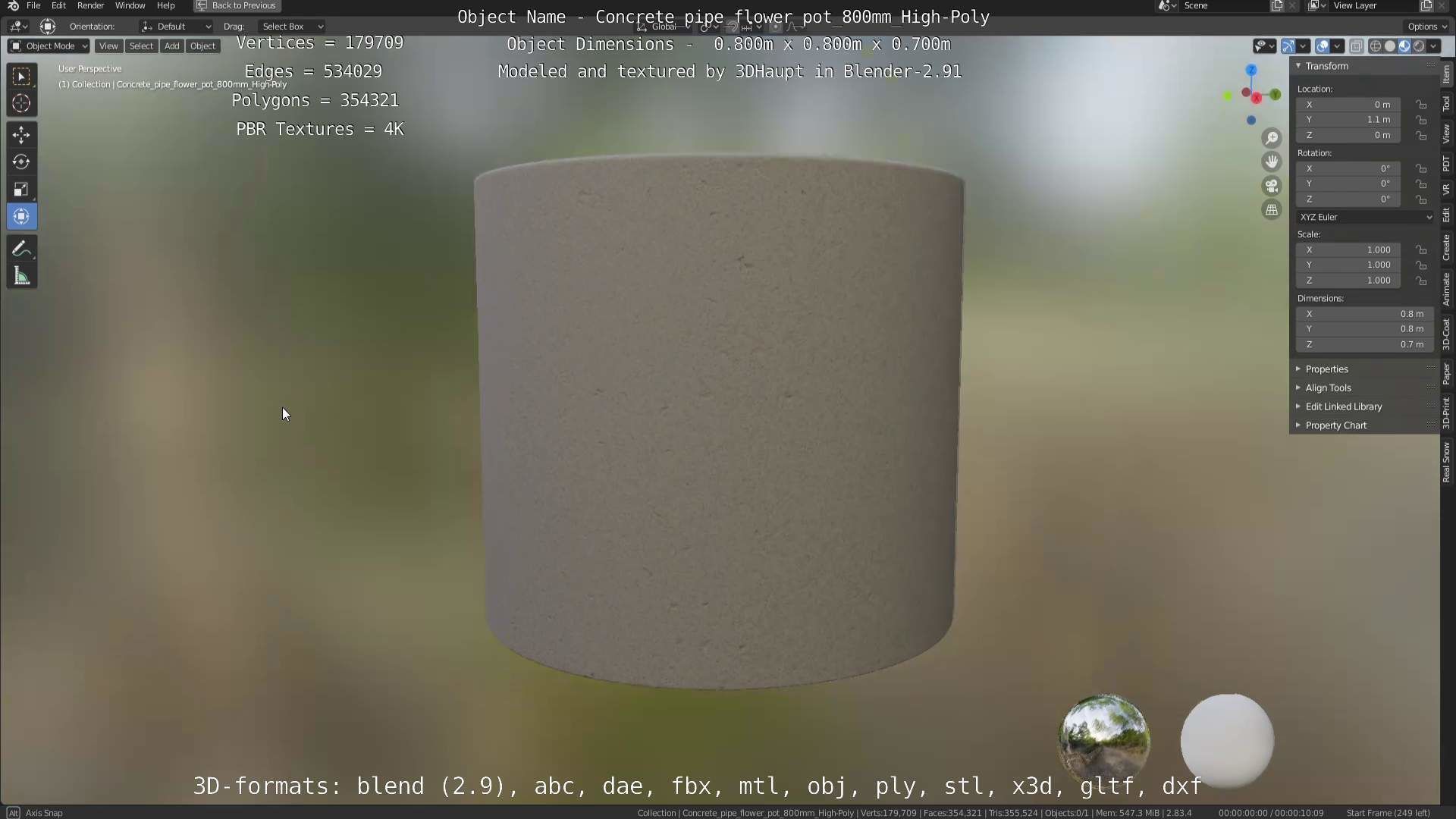Activate the 3D Cursor tool

pyautogui.click(x=21, y=103)
